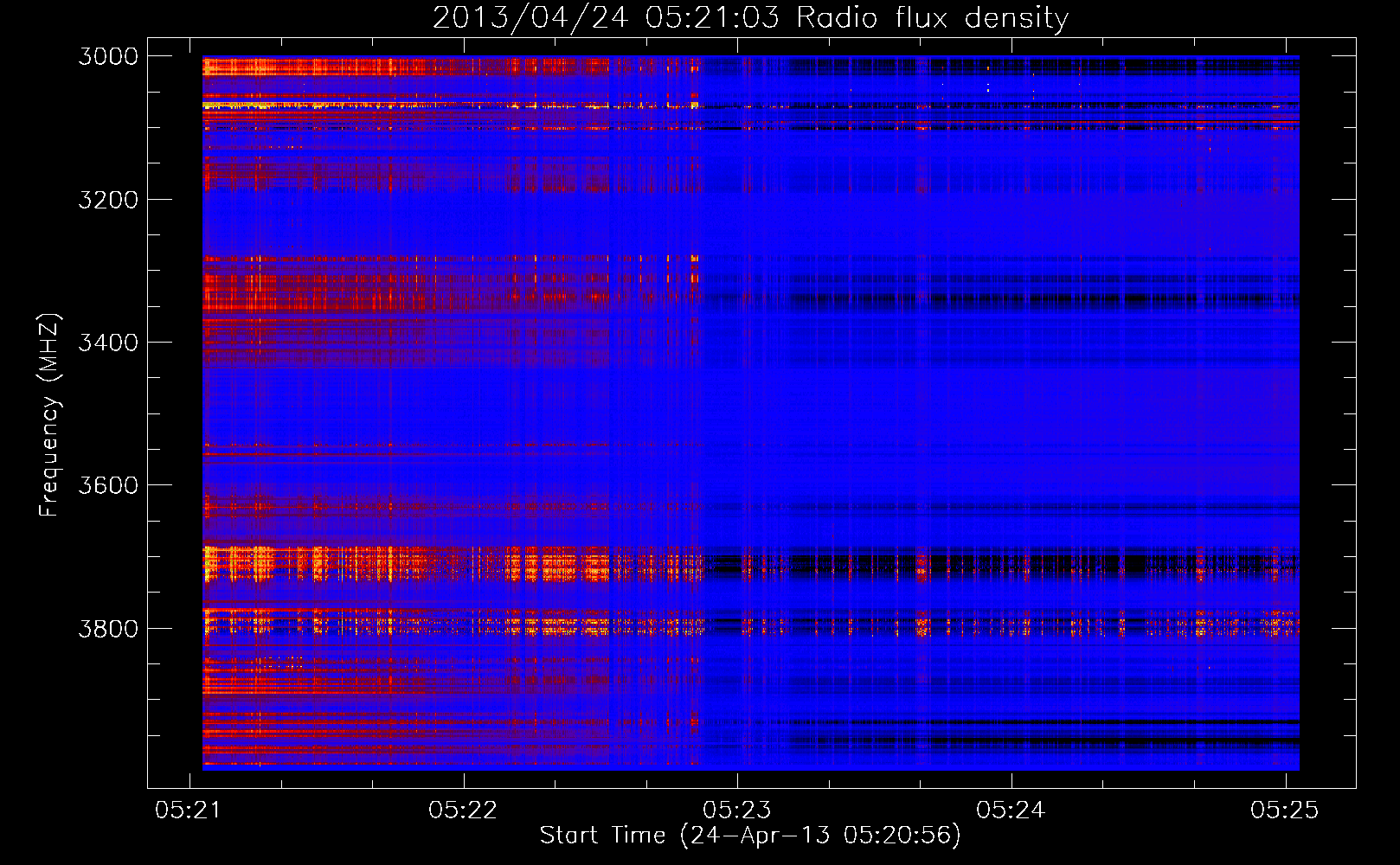This screenshot has width=1400, height=865.
Task: Click the 05:25 time tick label
Action: click(x=1285, y=810)
